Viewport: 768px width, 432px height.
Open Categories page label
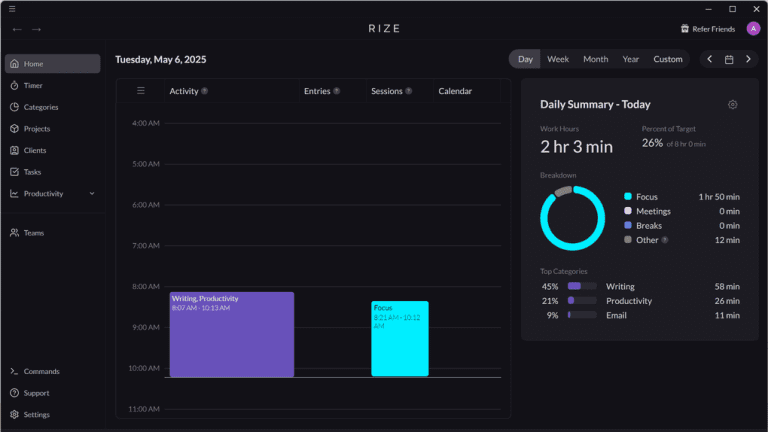coord(41,107)
